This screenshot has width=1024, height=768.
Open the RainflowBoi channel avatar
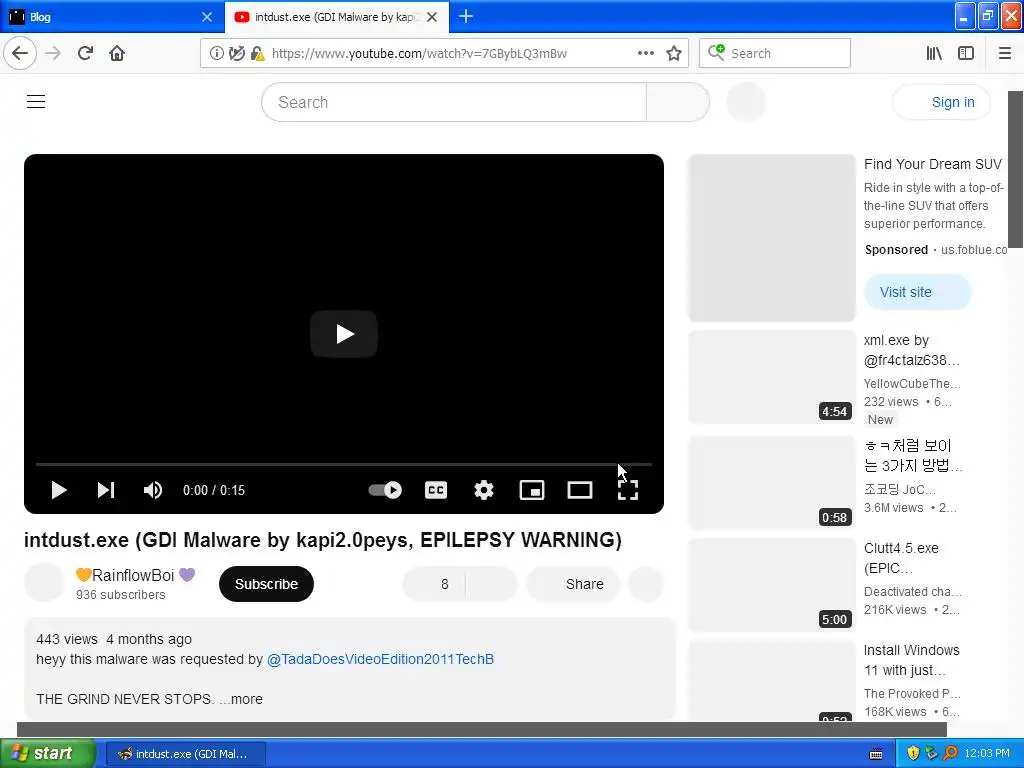44,583
